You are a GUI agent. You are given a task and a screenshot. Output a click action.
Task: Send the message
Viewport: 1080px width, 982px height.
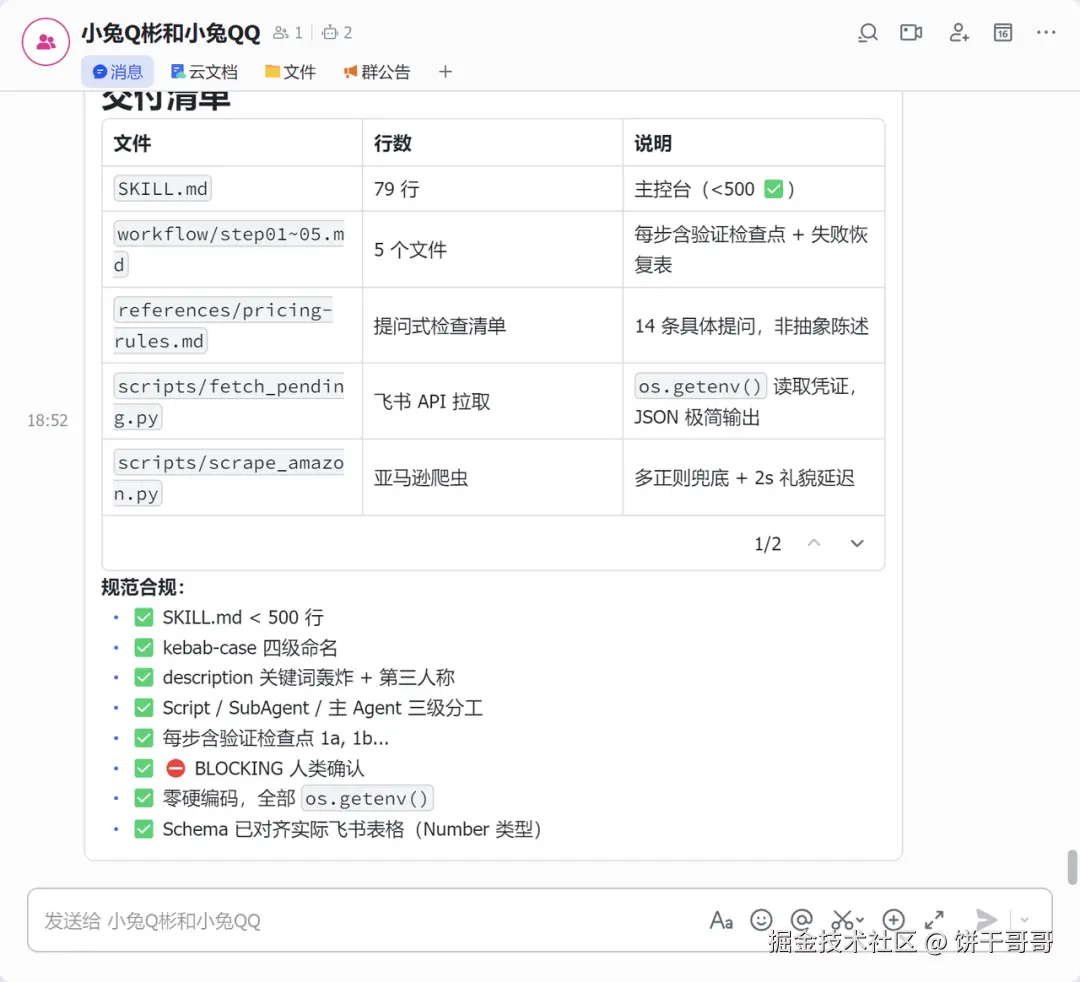(x=986, y=919)
